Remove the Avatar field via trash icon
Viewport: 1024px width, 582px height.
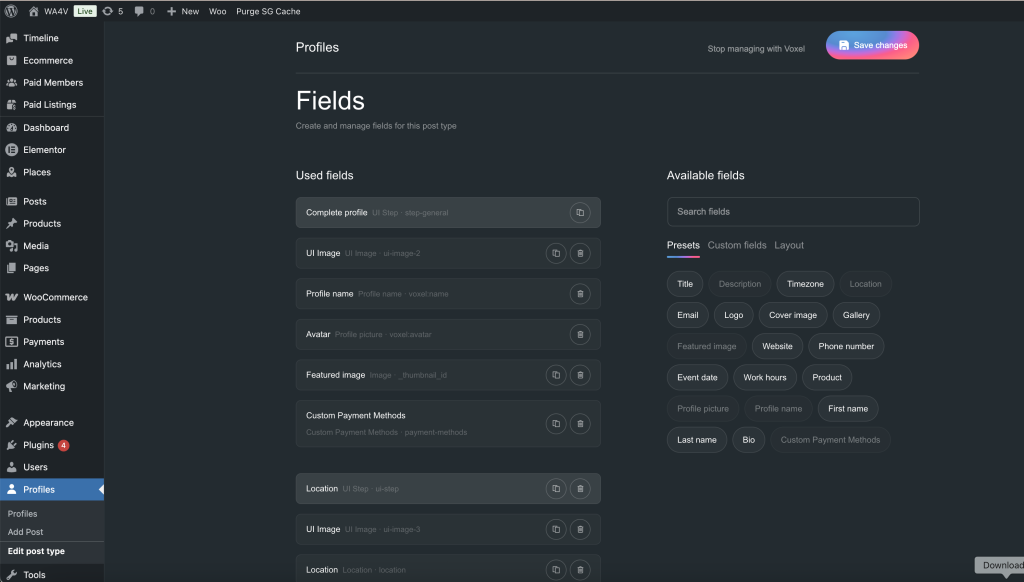(580, 335)
